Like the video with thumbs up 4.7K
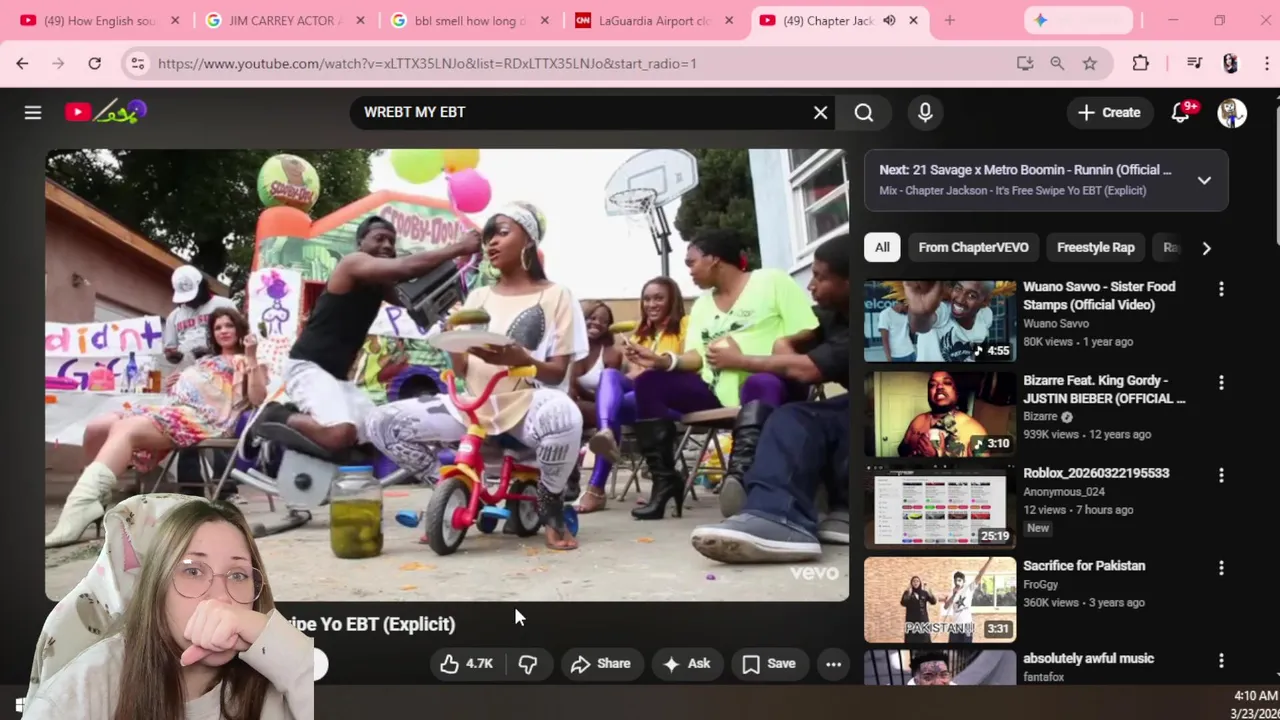This screenshot has height=720, width=1280. point(467,664)
